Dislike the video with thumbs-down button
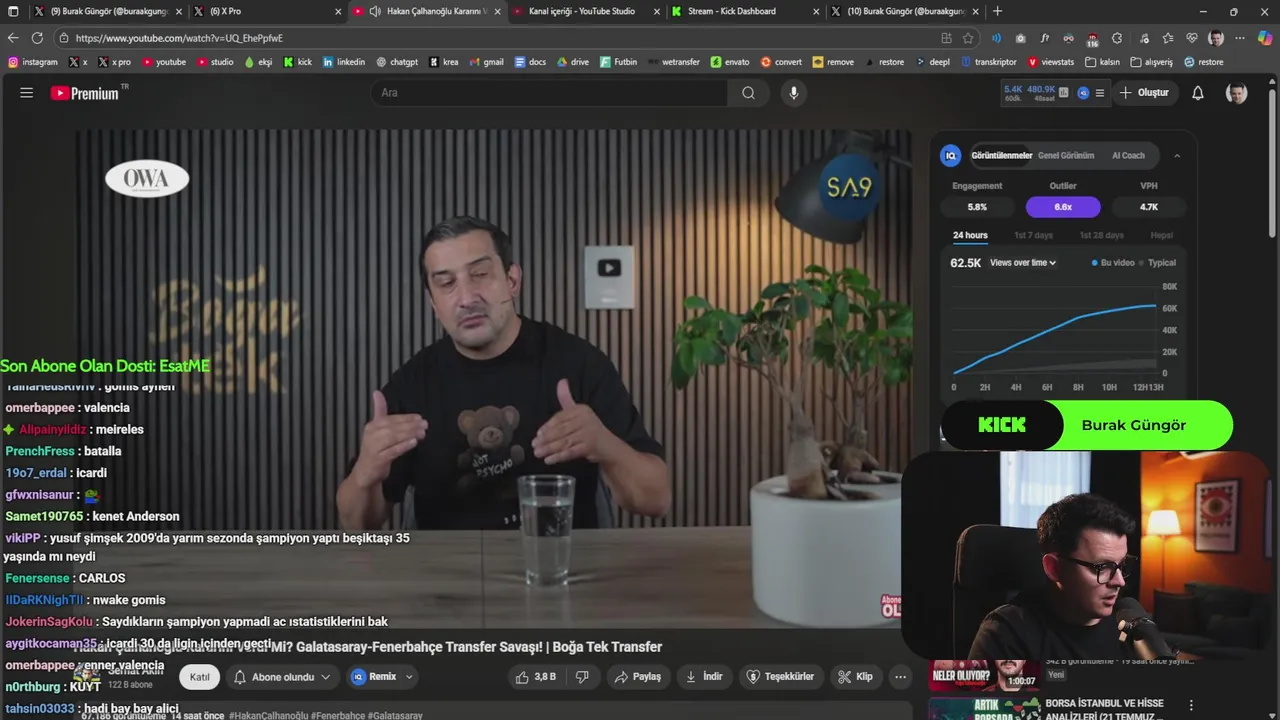 tap(582, 677)
